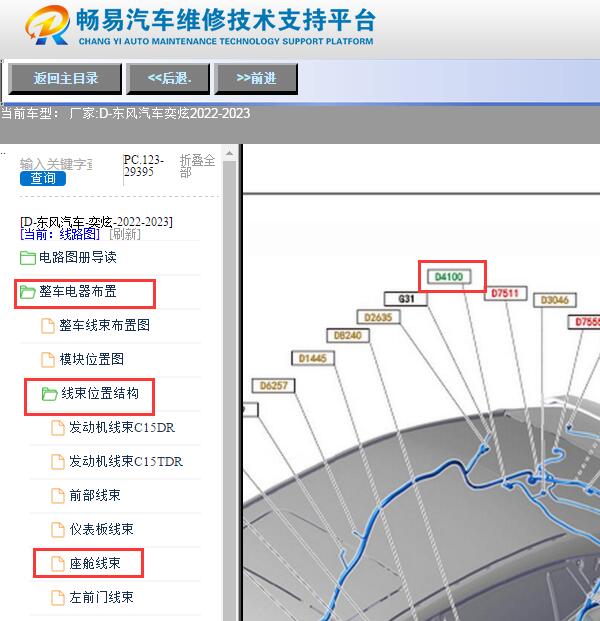Click the D1445 connector label

coord(313,358)
